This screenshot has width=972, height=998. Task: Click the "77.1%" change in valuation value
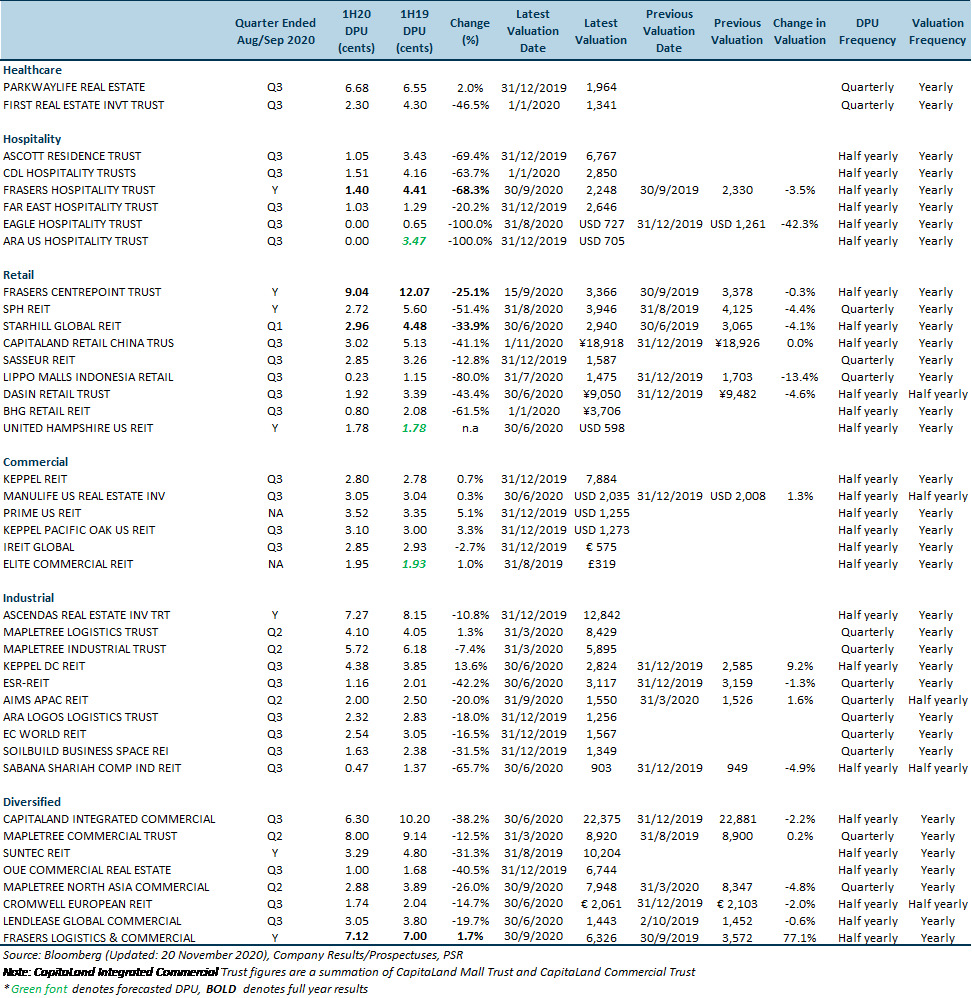coord(800,938)
